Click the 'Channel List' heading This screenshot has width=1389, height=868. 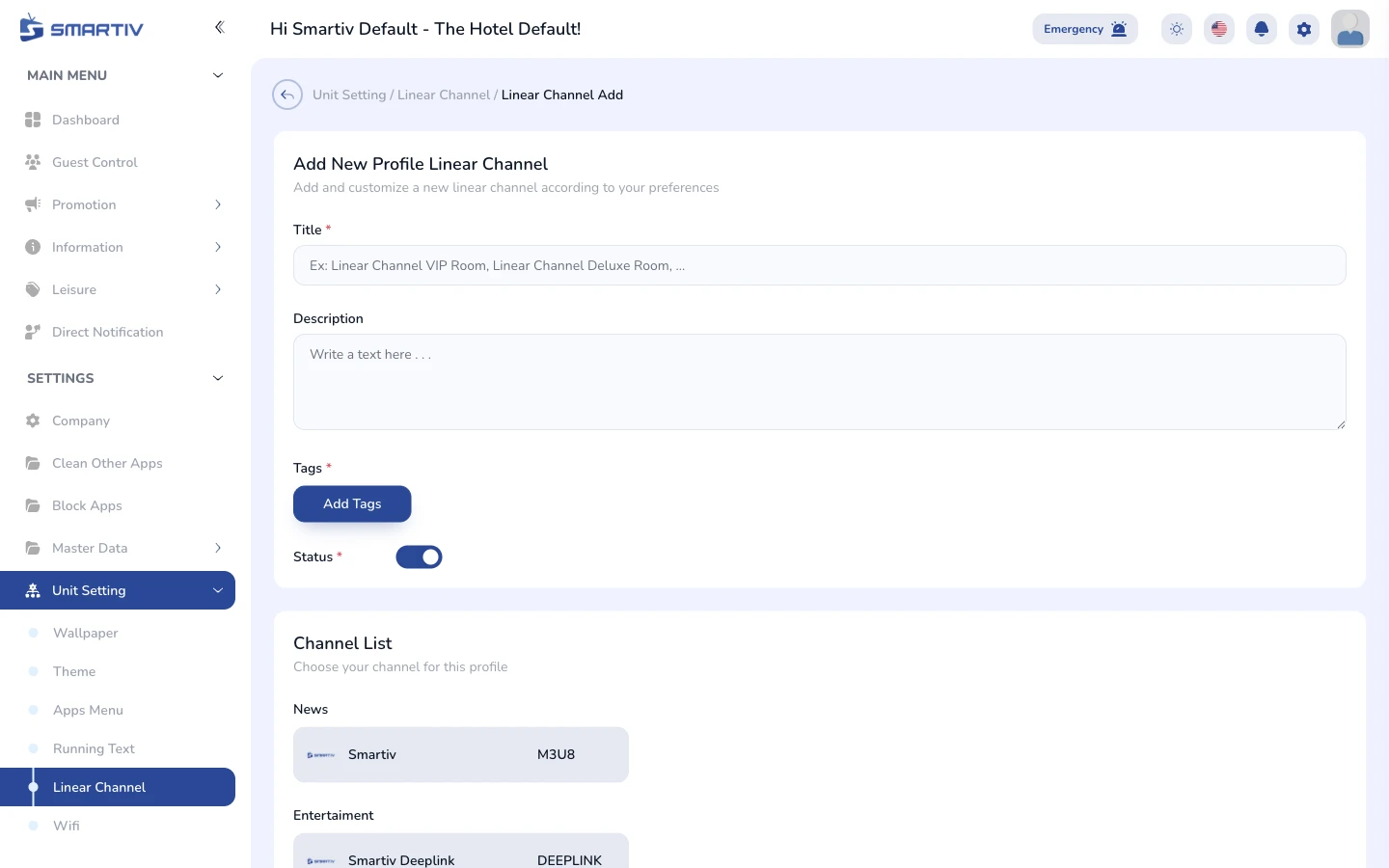342,643
